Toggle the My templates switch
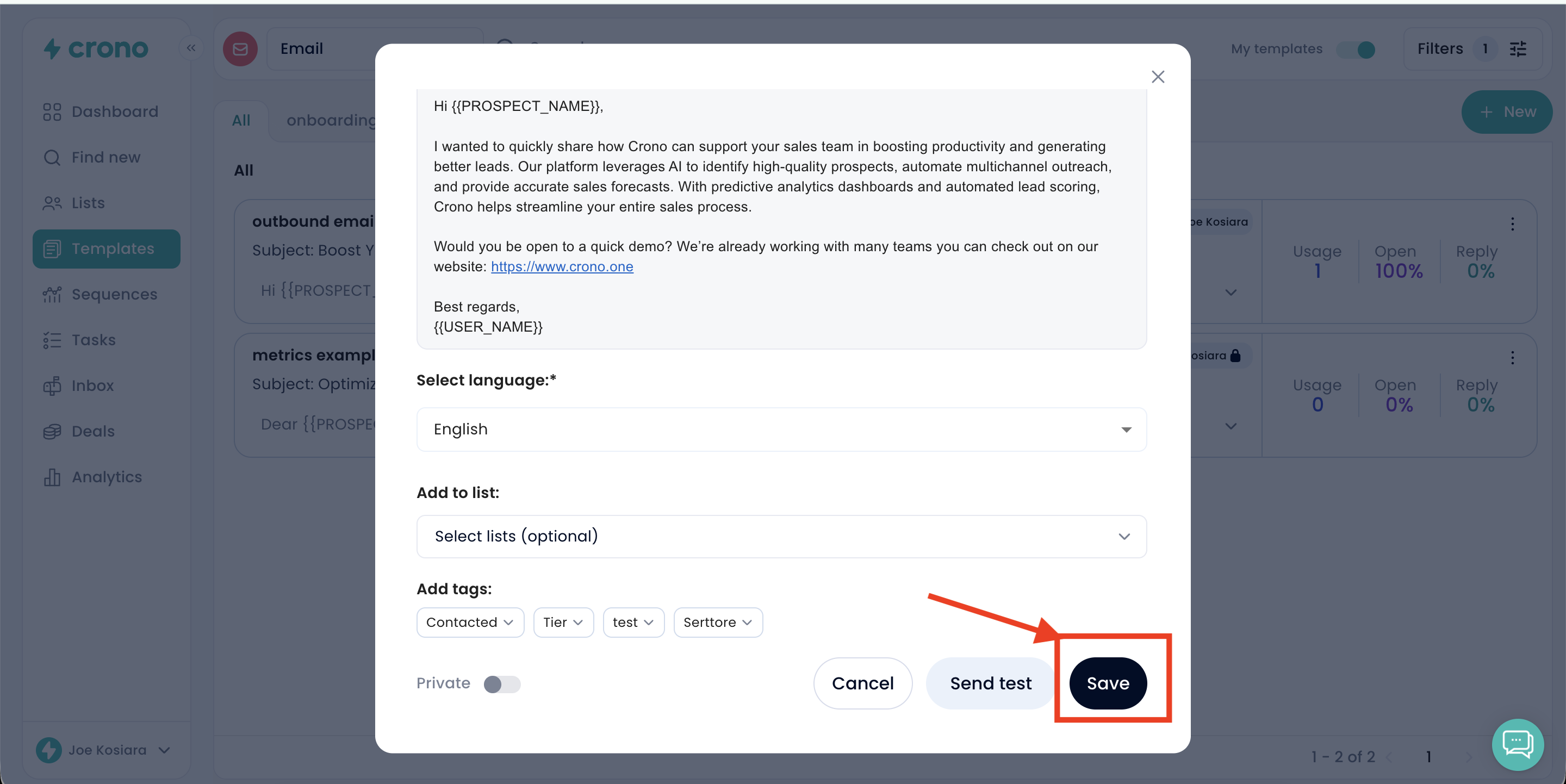Viewport: 1566px width, 784px height. (1356, 49)
